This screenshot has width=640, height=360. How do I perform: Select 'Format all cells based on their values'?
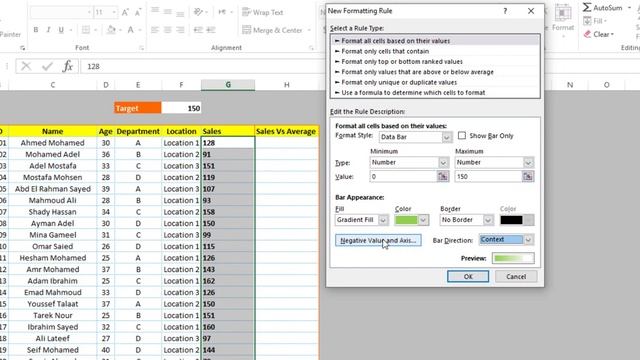[435, 41]
